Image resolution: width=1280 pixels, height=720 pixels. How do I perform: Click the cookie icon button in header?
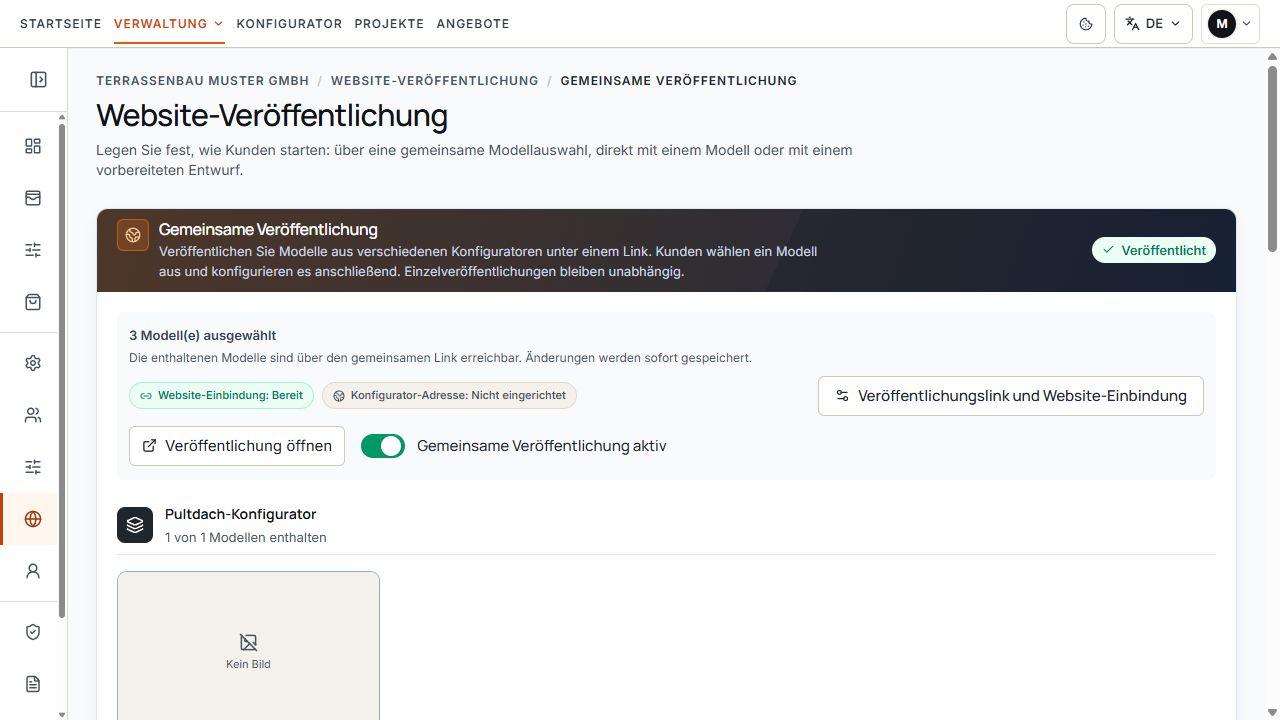pyautogui.click(x=1086, y=24)
